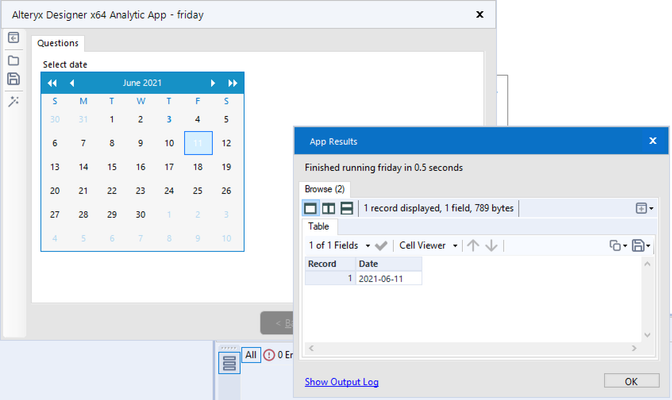The width and height of the screenshot is (672, 400).
Task: Click the OK button in App Results
Action: point(631,381)
